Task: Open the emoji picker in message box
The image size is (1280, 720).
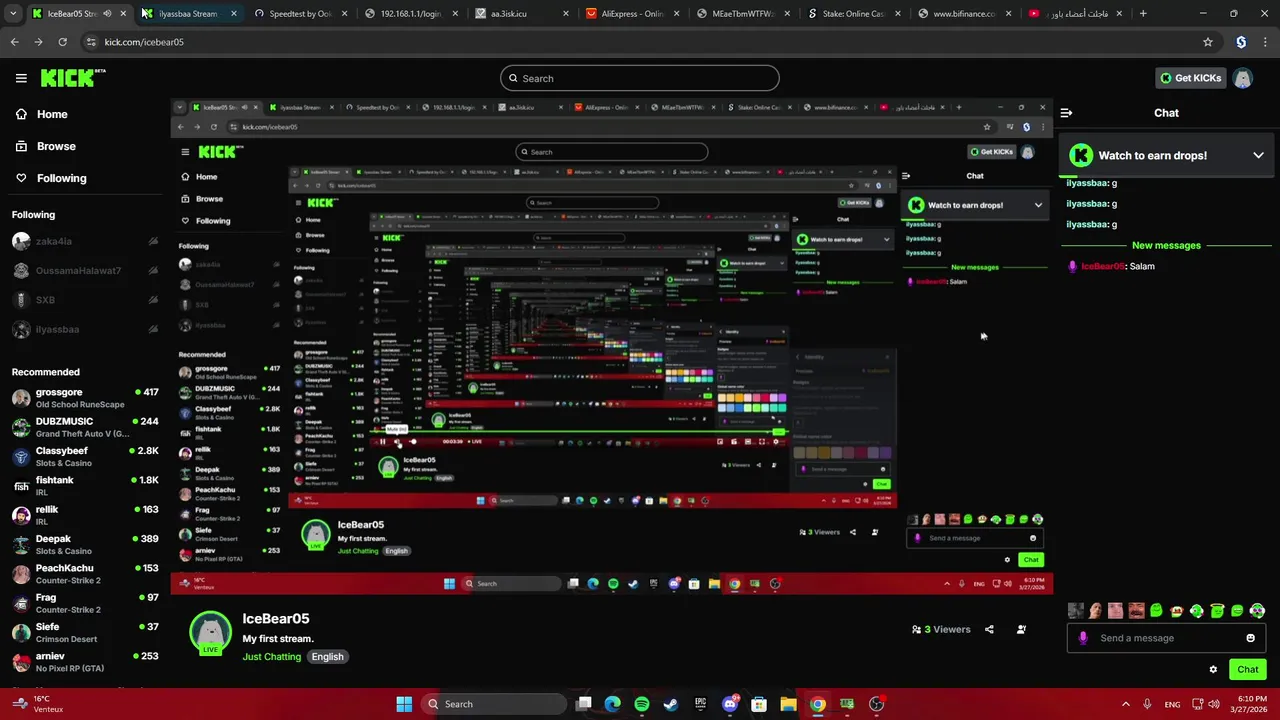Action: [1250, 638]
